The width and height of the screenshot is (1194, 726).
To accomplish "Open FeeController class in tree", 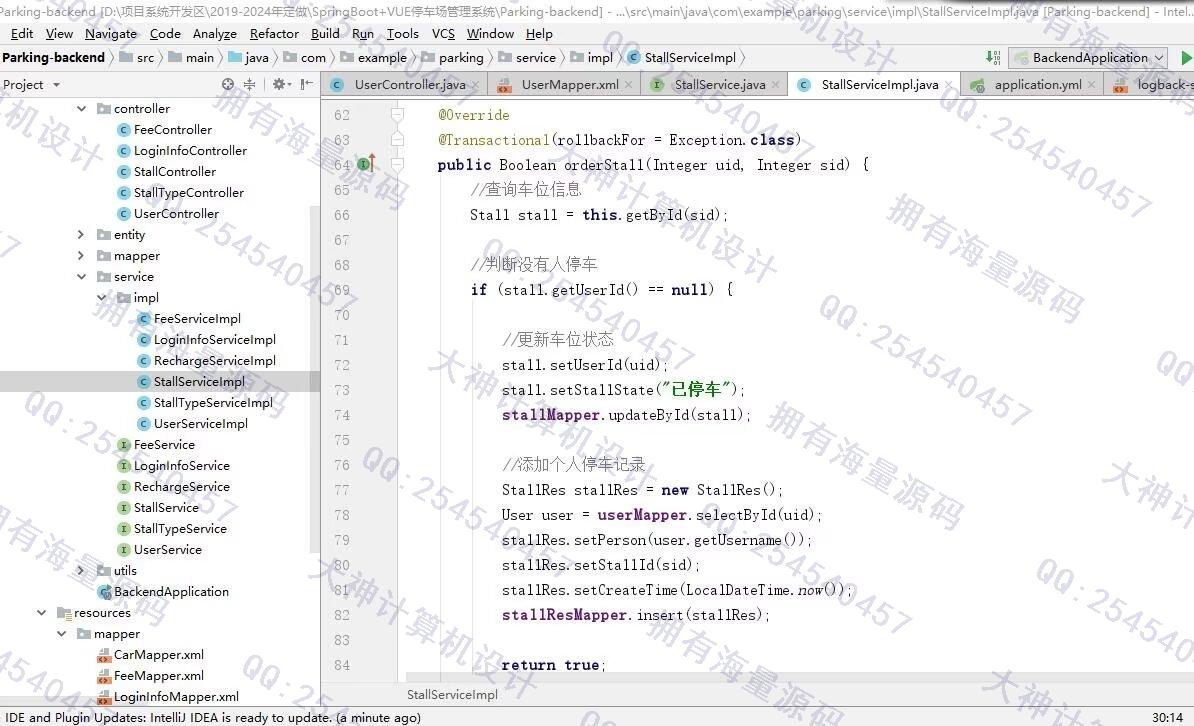I will (x=164, y=130).
